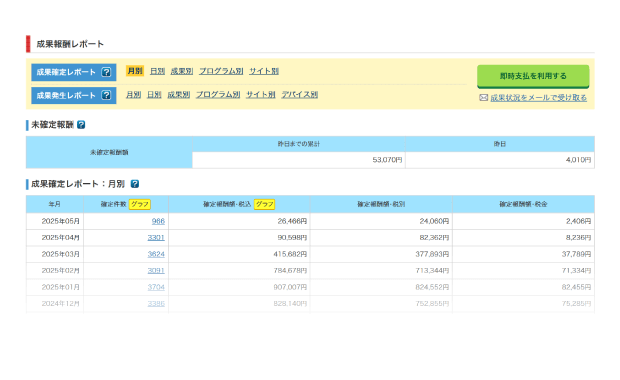Select プログラム別 in 成果確定レポート row
Viewport: 620px width, 380px height.
(221, 71)
